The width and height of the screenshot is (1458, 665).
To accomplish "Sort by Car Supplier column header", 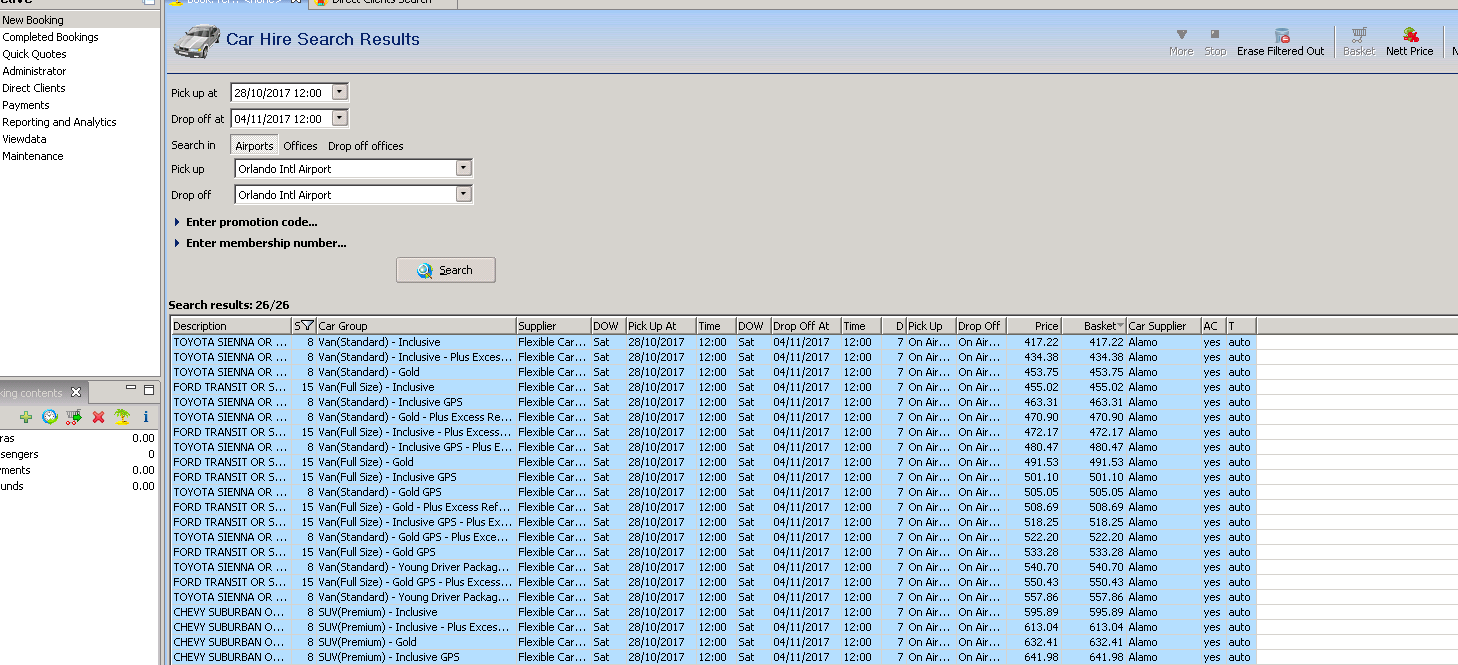I will 1164,326.
